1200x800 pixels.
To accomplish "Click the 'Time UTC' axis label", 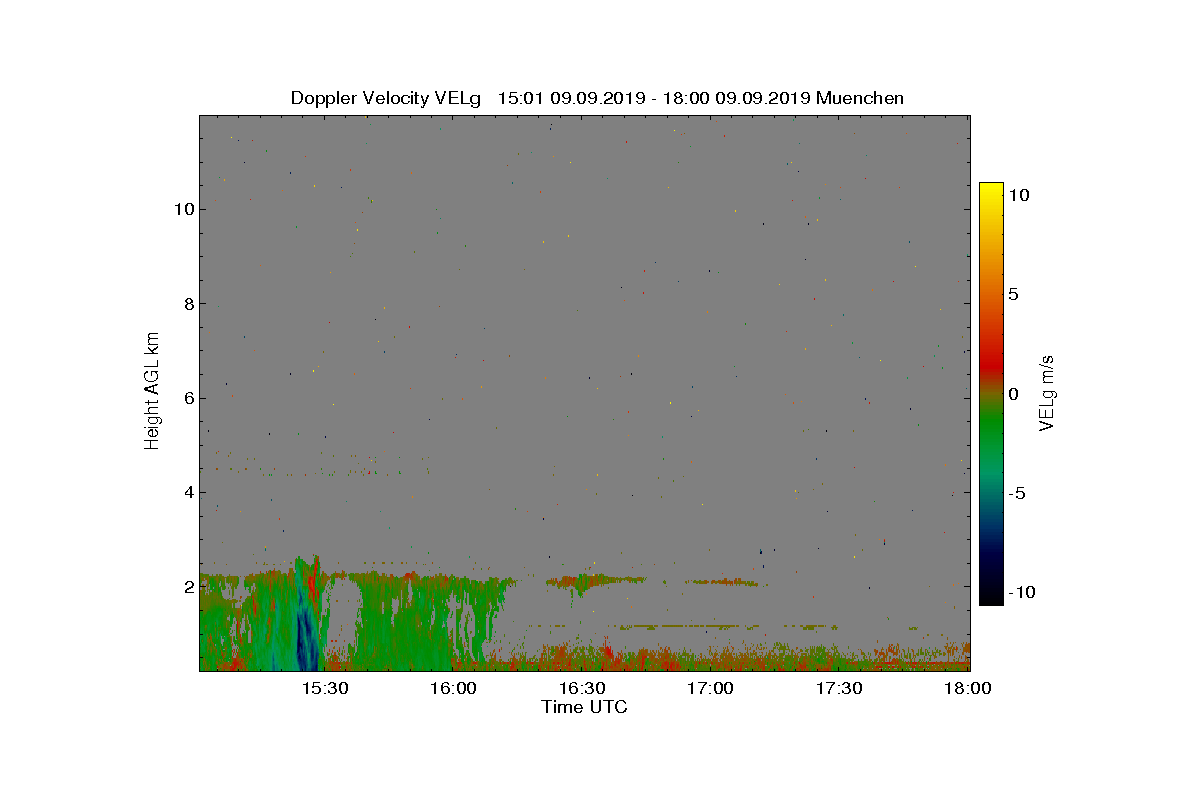I will [584, 707].
